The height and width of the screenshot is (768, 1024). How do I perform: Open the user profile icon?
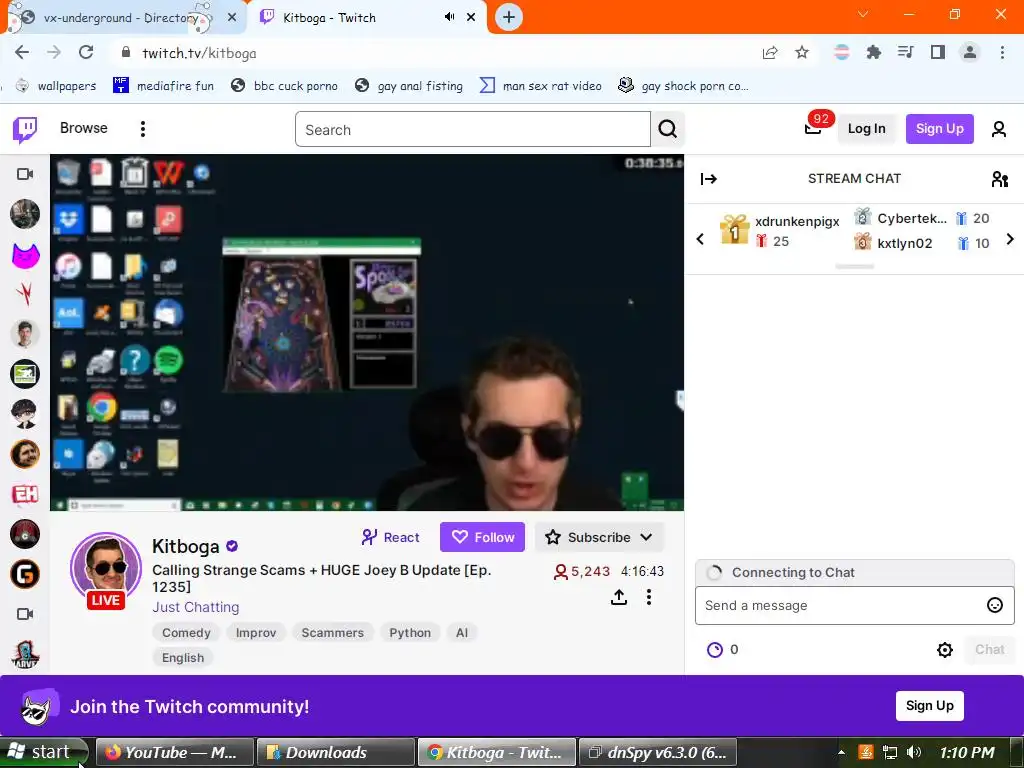(x=999, y=129)
